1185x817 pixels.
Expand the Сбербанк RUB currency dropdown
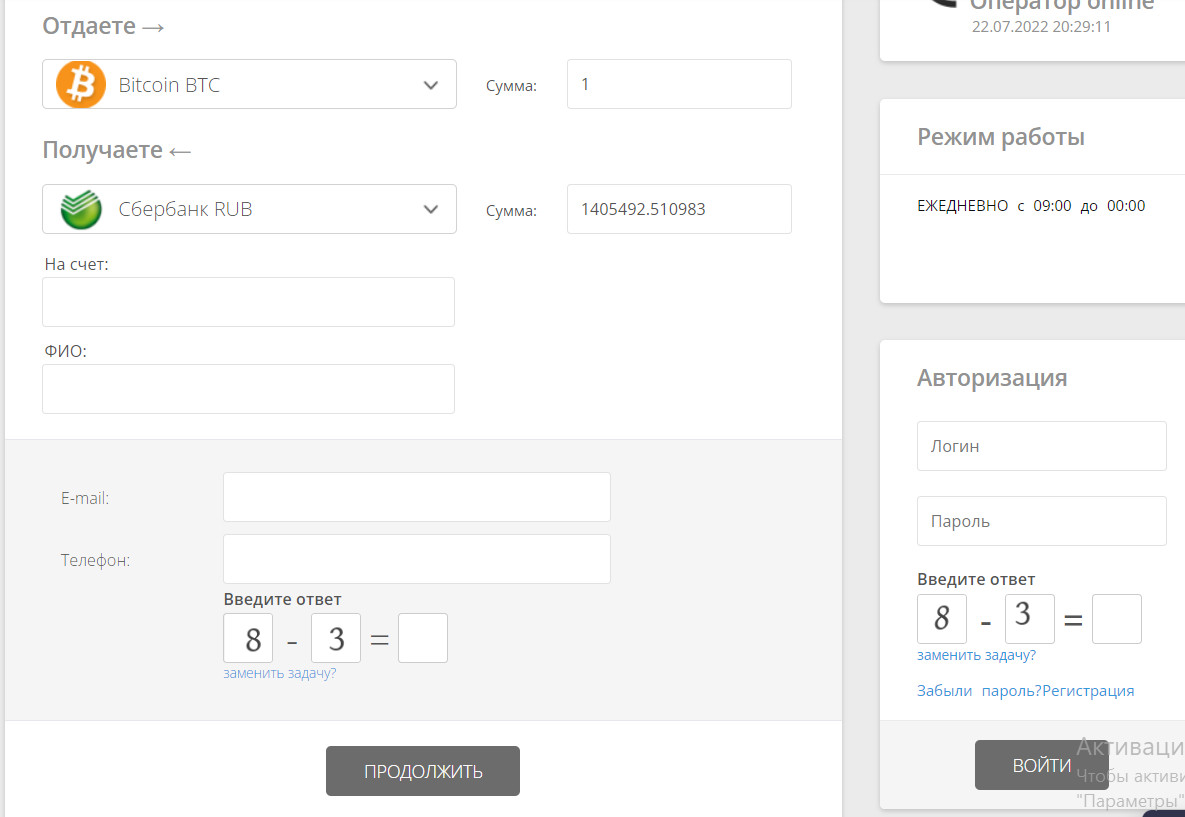[x=430, y=209]
